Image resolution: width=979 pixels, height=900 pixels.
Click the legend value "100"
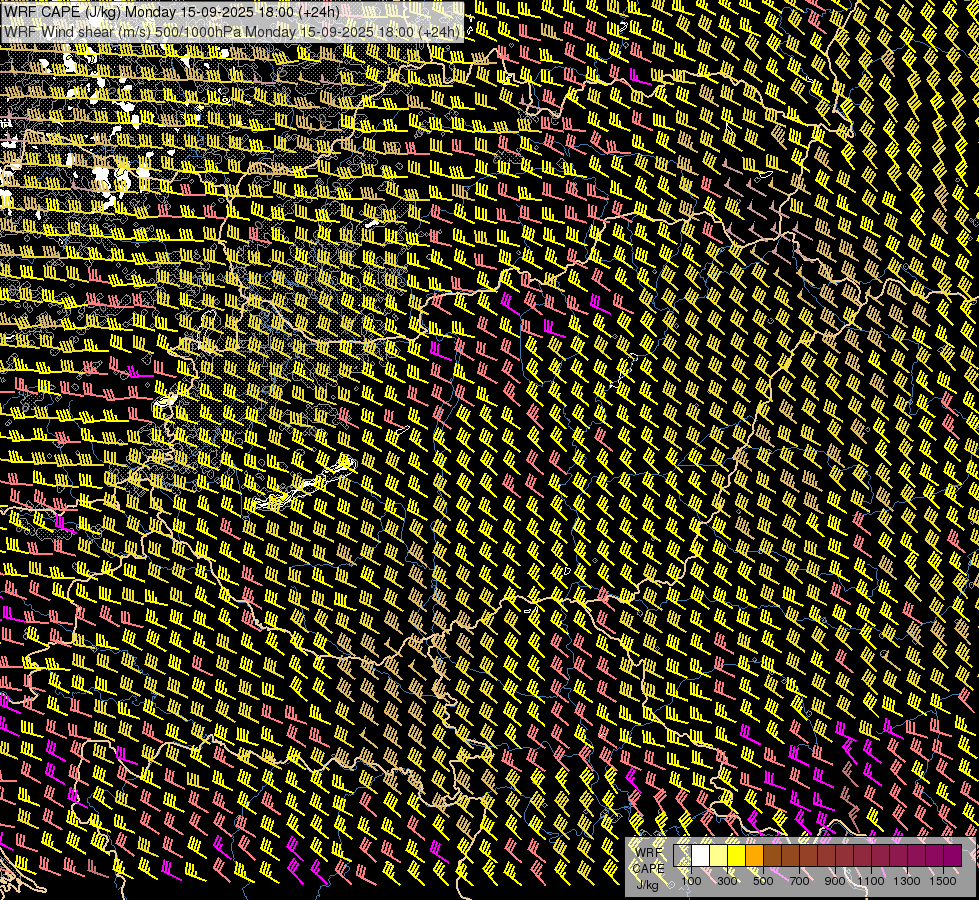pos(691,881)
